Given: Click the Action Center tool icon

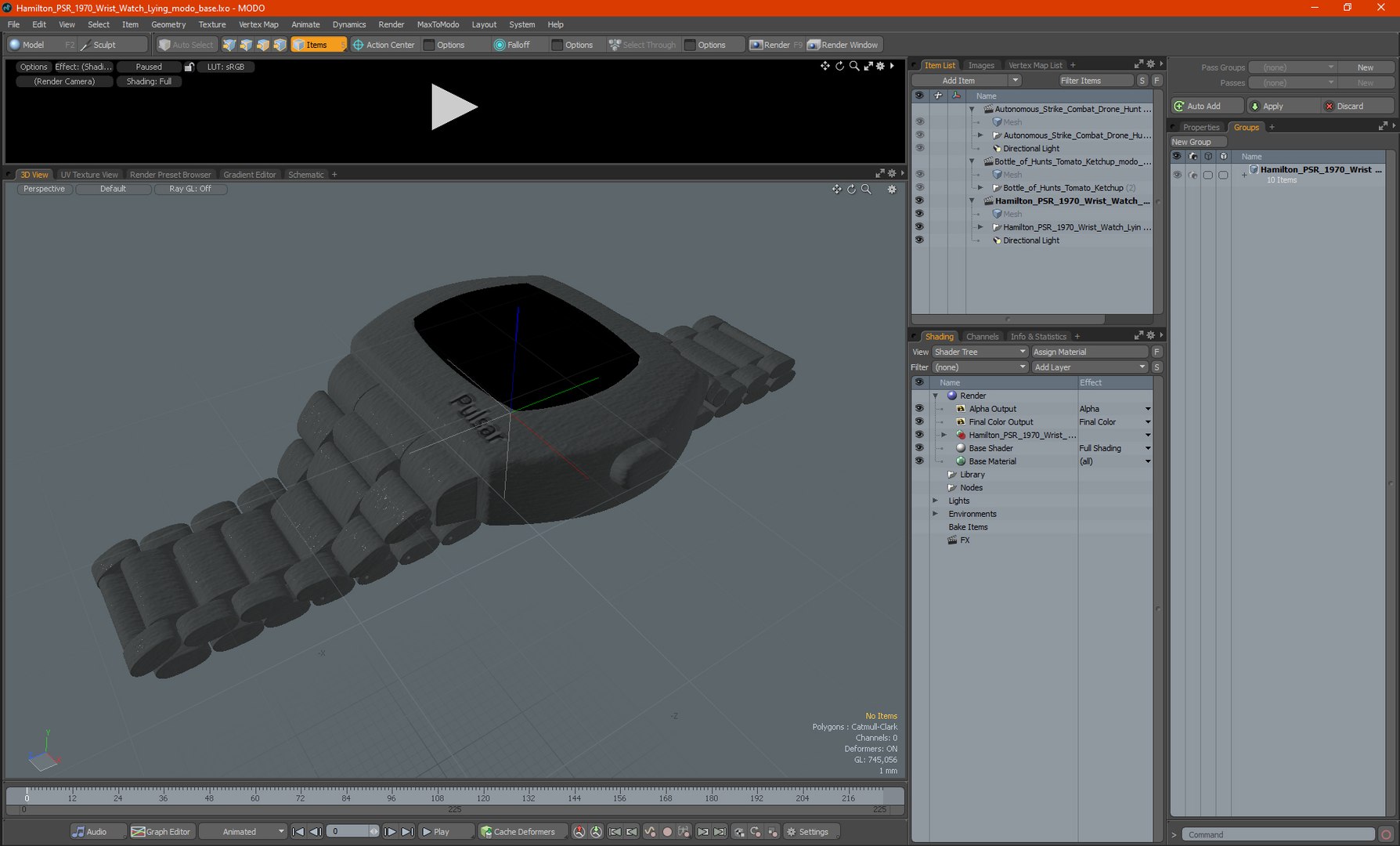Looking at the screenshot, I should pyautogui.click(x=359, y=45).
